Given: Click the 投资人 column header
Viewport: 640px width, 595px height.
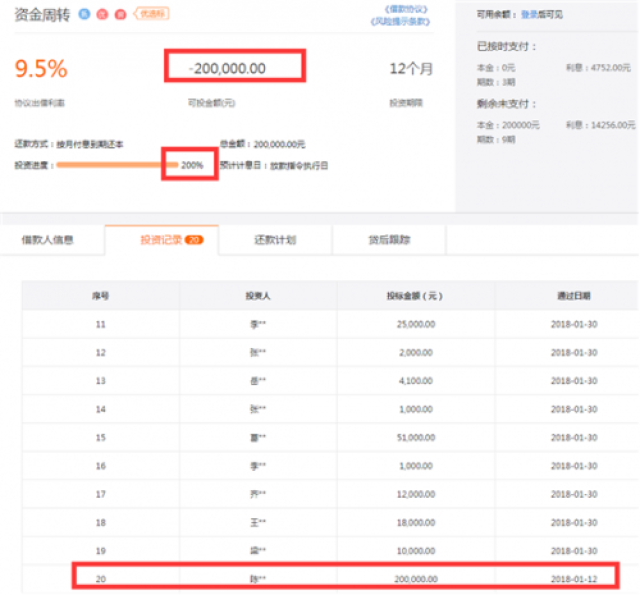Looking at the screenshot, I should (258, 296).
